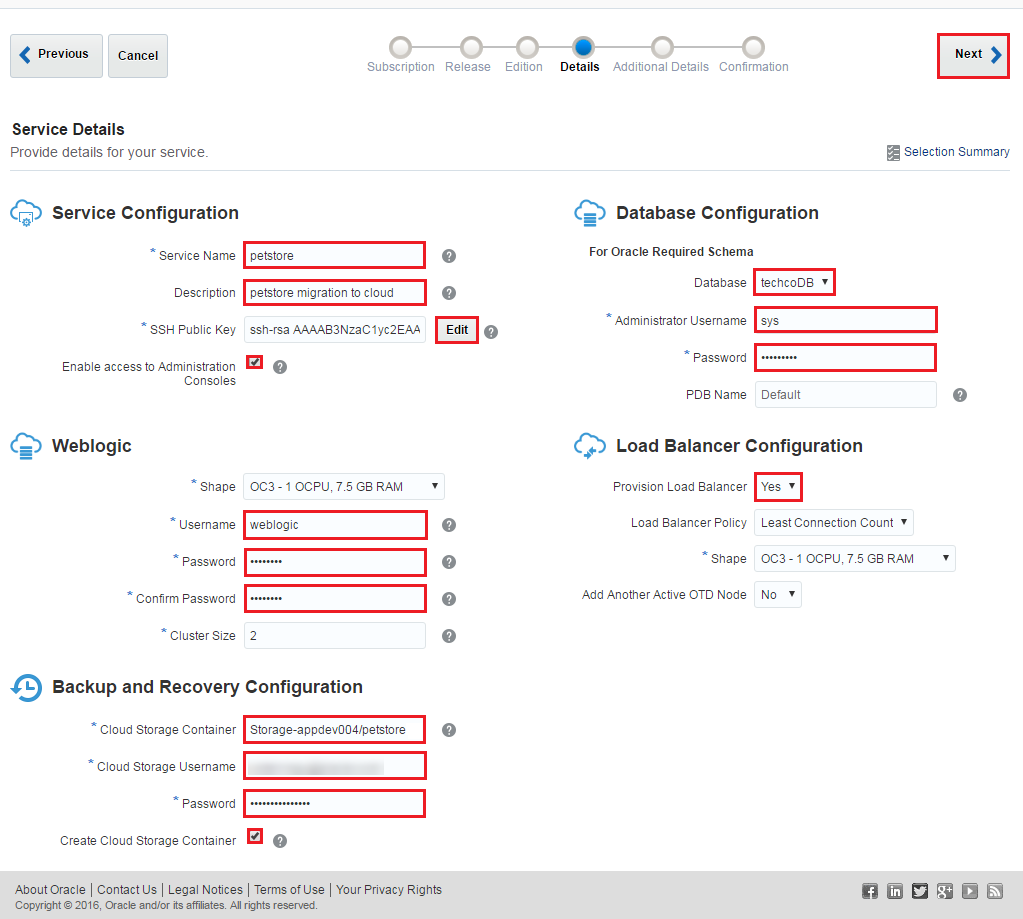Click the Weblogic Password field
Viewport: 1023px width, 919px height.
click(x=335, y=562)
